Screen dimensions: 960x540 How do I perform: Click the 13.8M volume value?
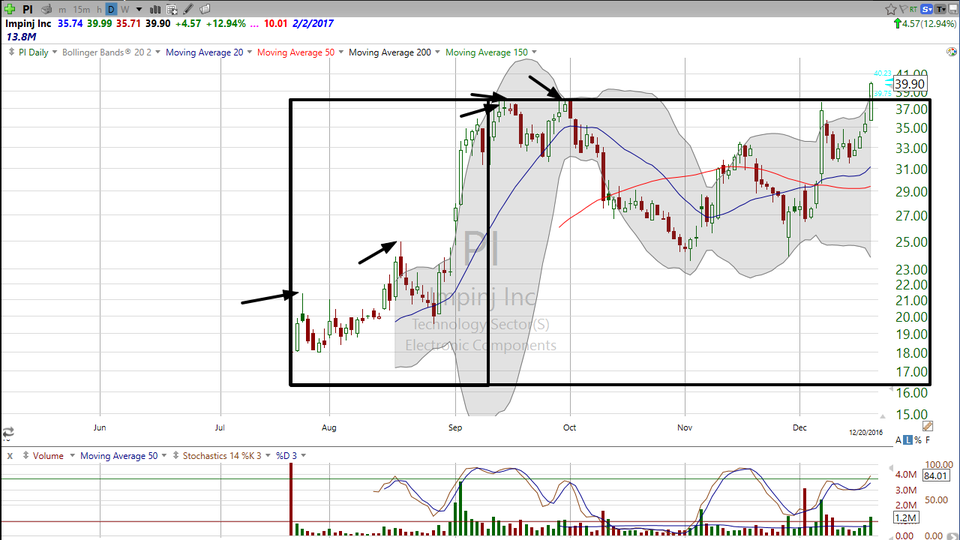click(21, 37)
